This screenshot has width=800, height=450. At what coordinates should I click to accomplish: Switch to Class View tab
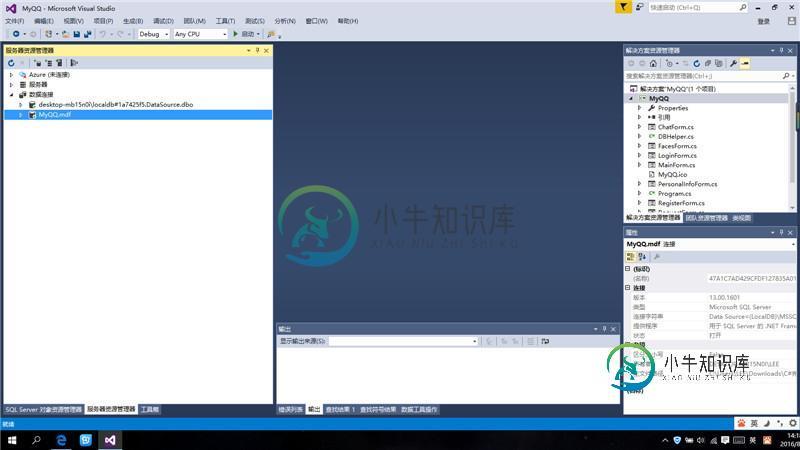point(741,218)
